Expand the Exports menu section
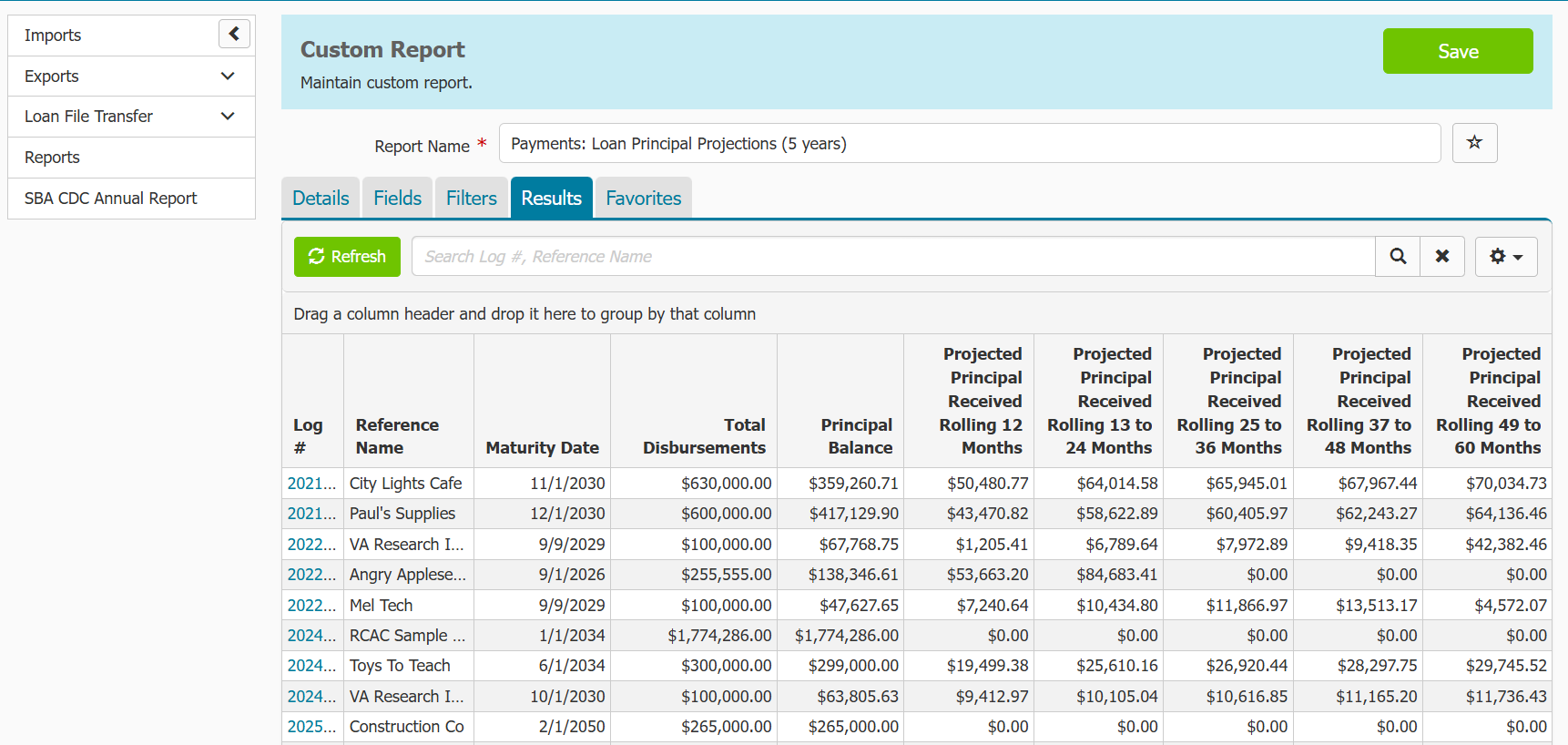The image size is (1568, 745). (x=131, y=77)
